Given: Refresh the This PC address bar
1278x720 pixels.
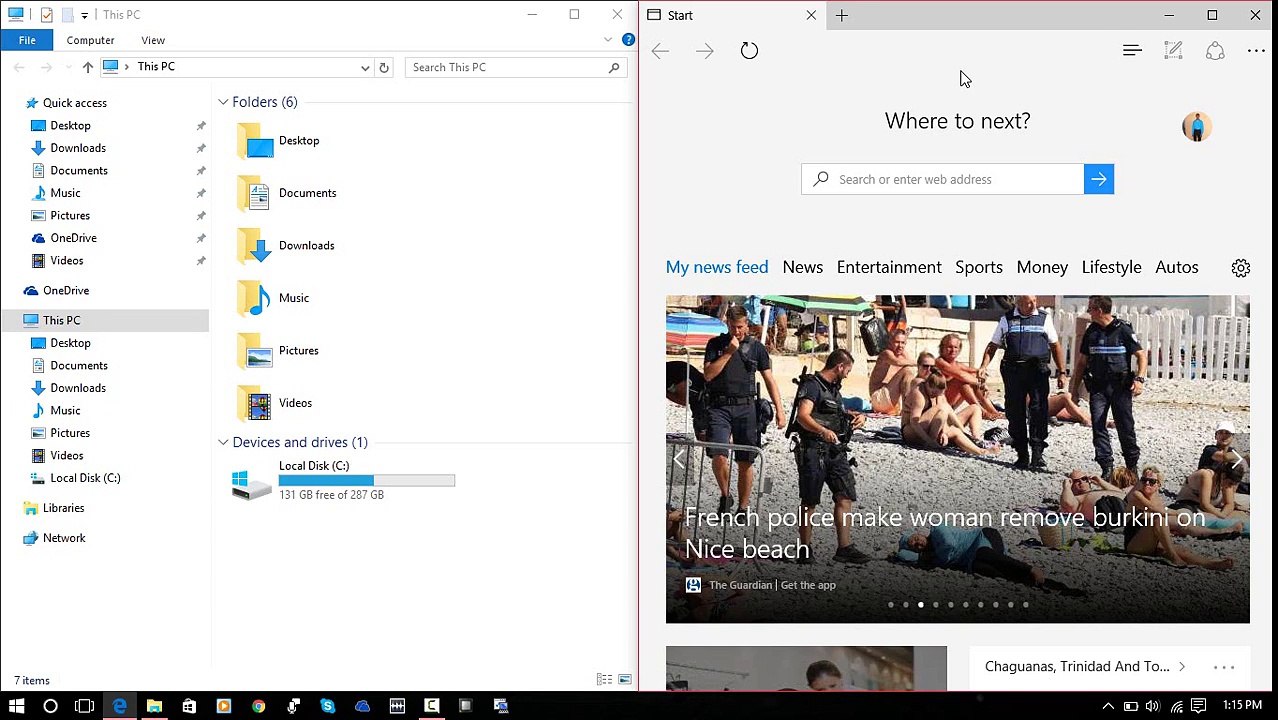Looking at the screenshot, I should pyautogui.click(x=384, y=67).
